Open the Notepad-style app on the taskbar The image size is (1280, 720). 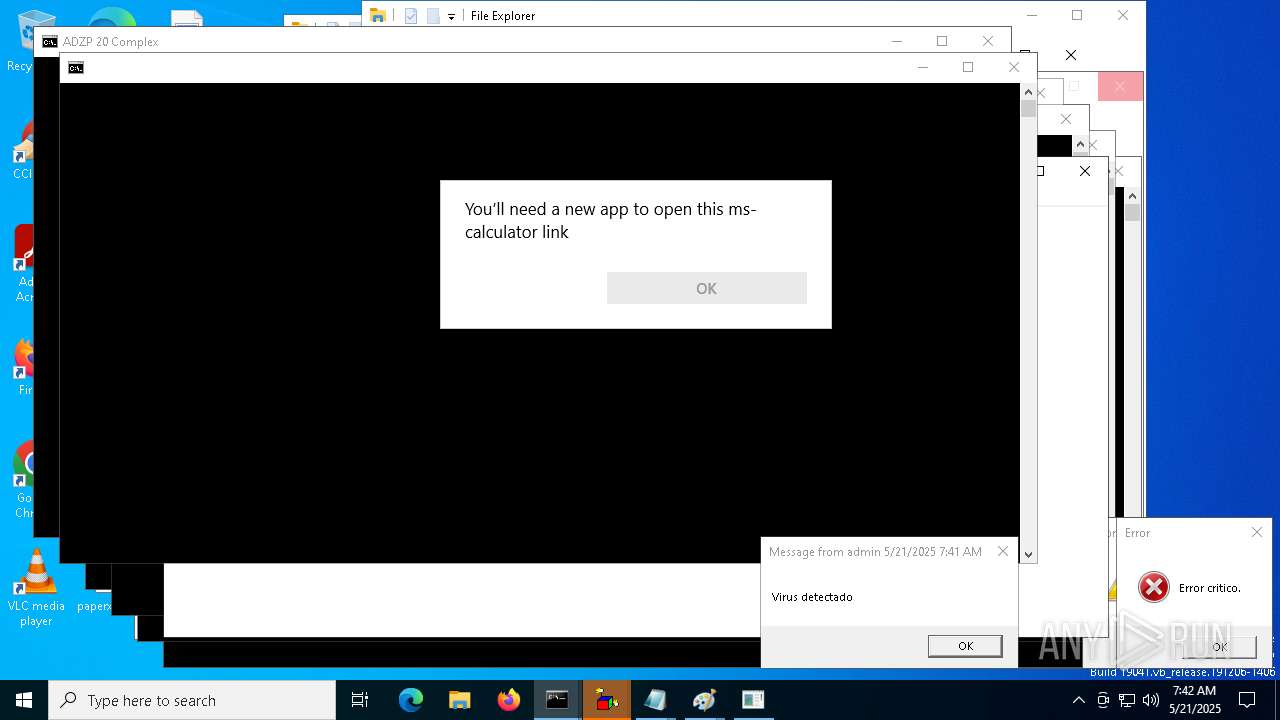point(655,700)
